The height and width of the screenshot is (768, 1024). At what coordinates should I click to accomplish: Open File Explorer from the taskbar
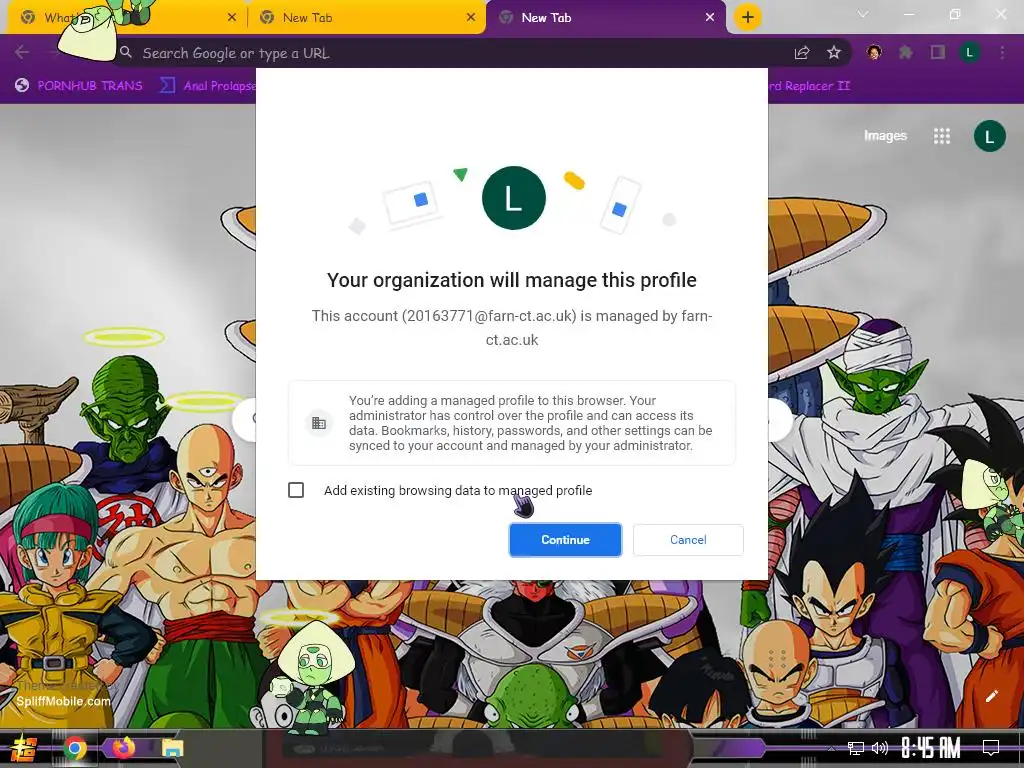point(172,748)
